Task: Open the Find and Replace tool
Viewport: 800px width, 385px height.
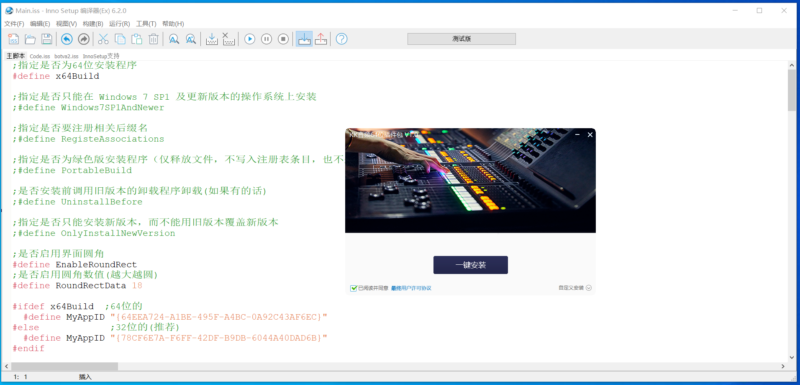Action: [x=191, y=39]
